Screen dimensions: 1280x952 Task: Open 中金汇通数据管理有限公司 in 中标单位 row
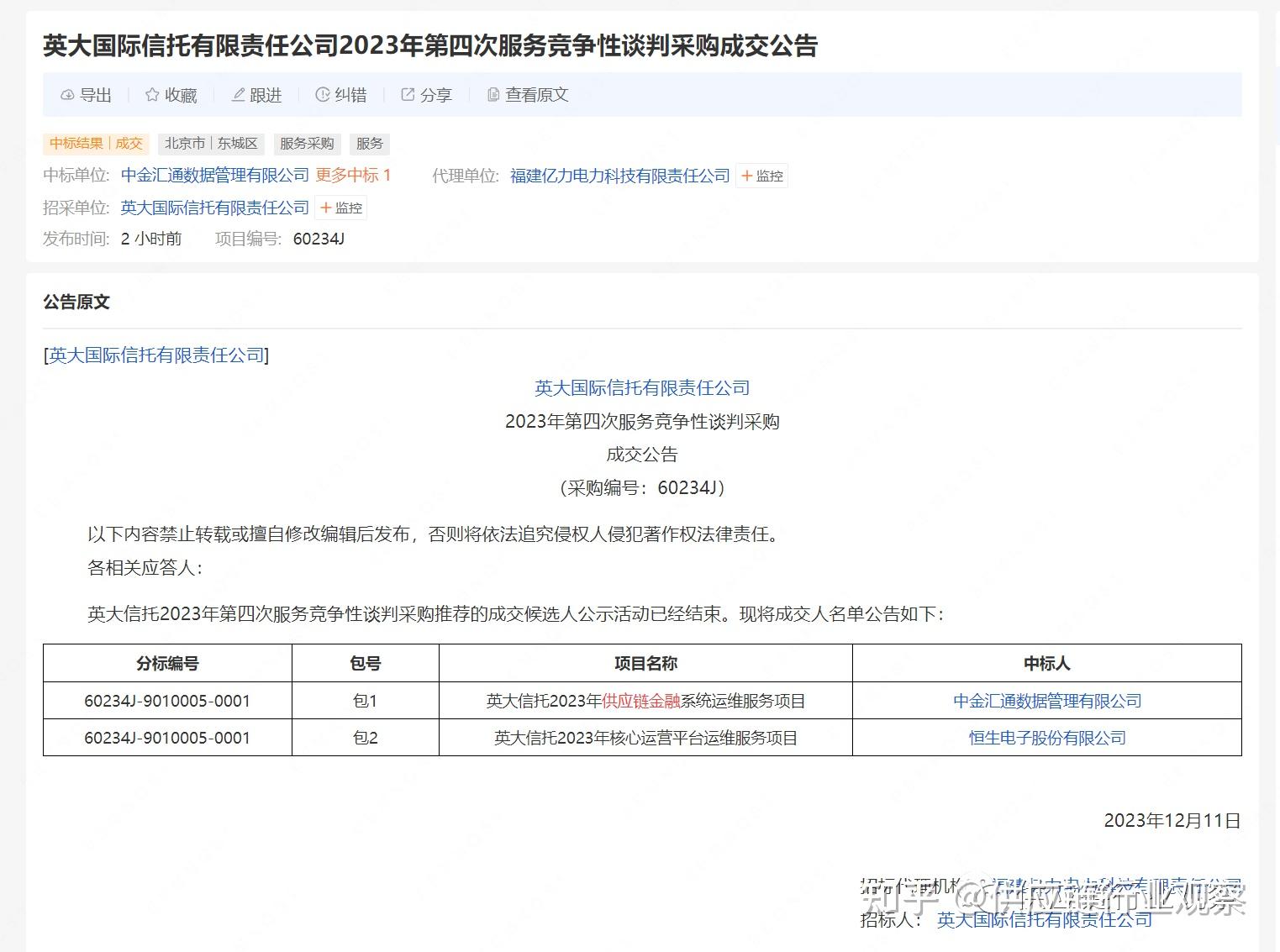pos(215,175)
